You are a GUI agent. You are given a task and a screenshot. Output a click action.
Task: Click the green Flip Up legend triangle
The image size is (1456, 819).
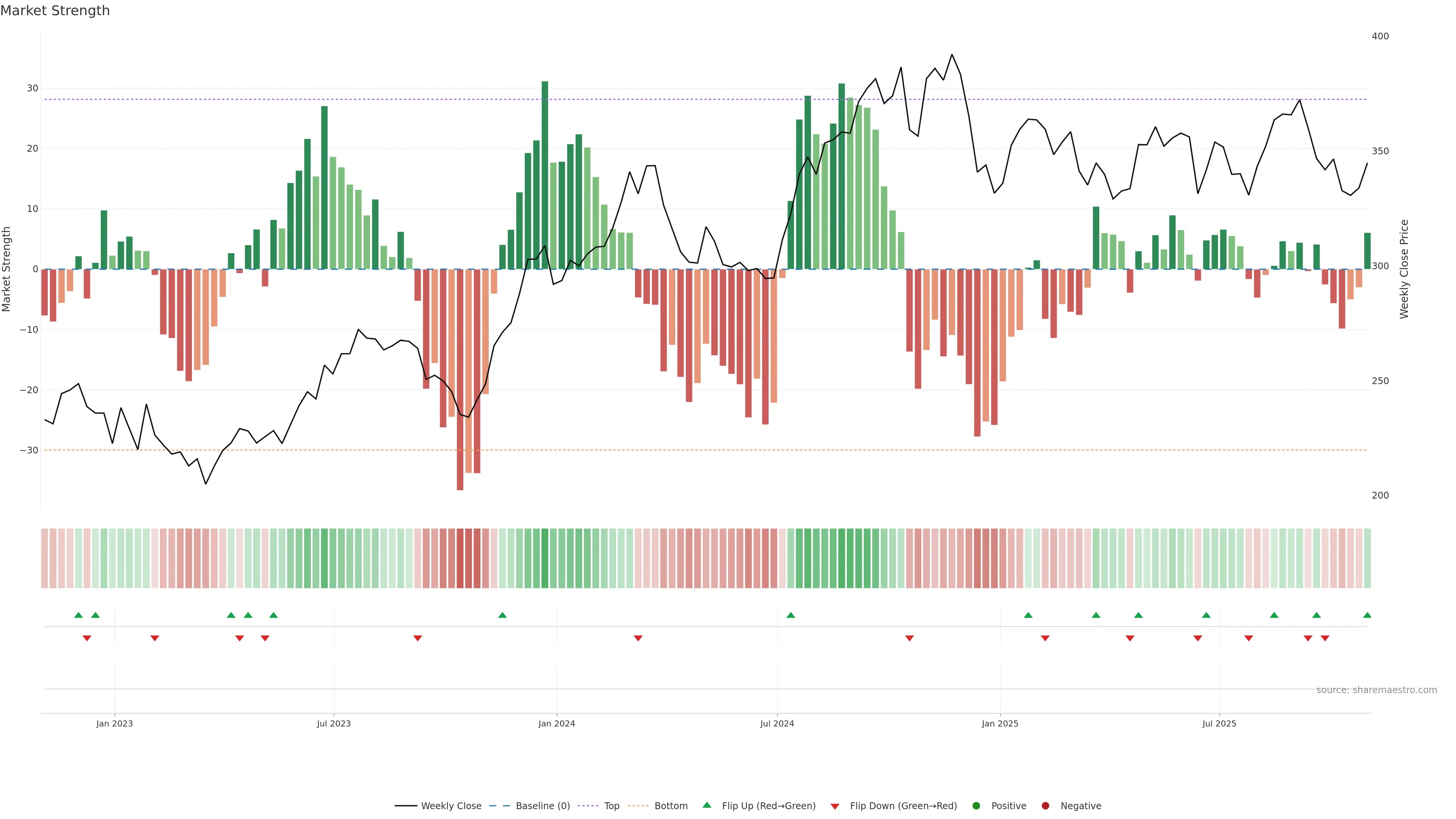pos(706,805)
